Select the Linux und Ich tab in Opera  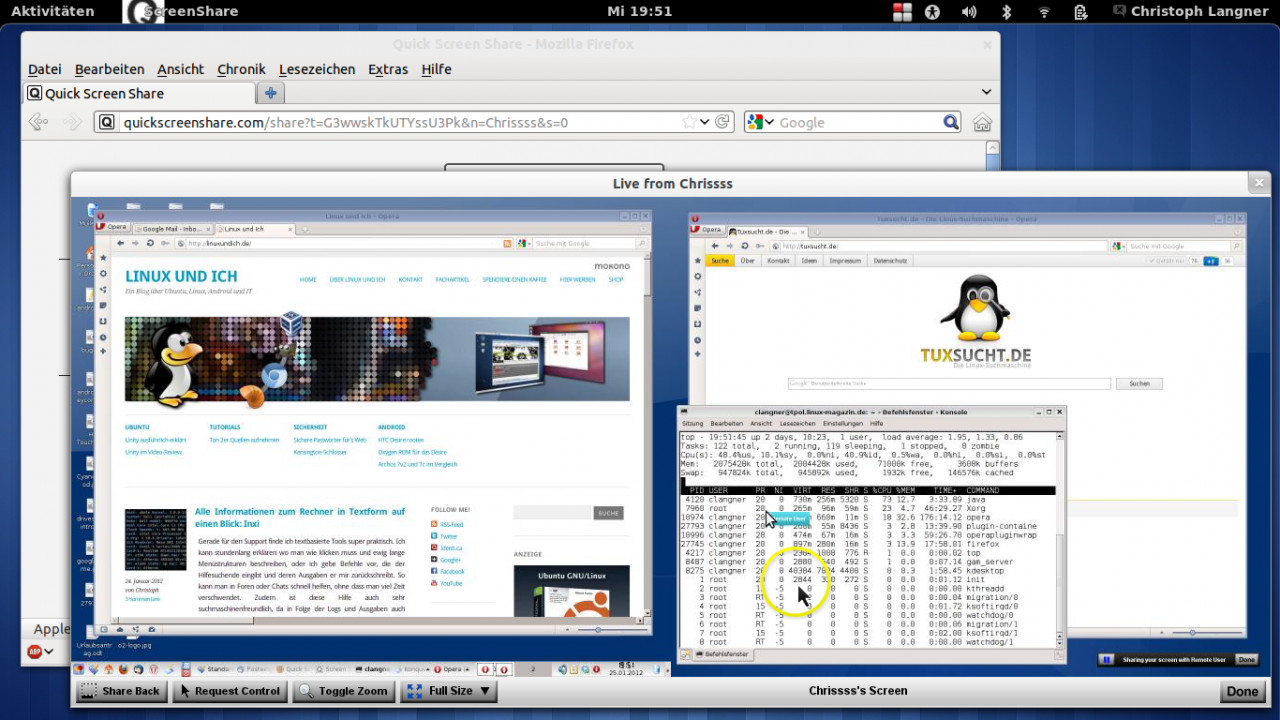click(x=254, y=229)
